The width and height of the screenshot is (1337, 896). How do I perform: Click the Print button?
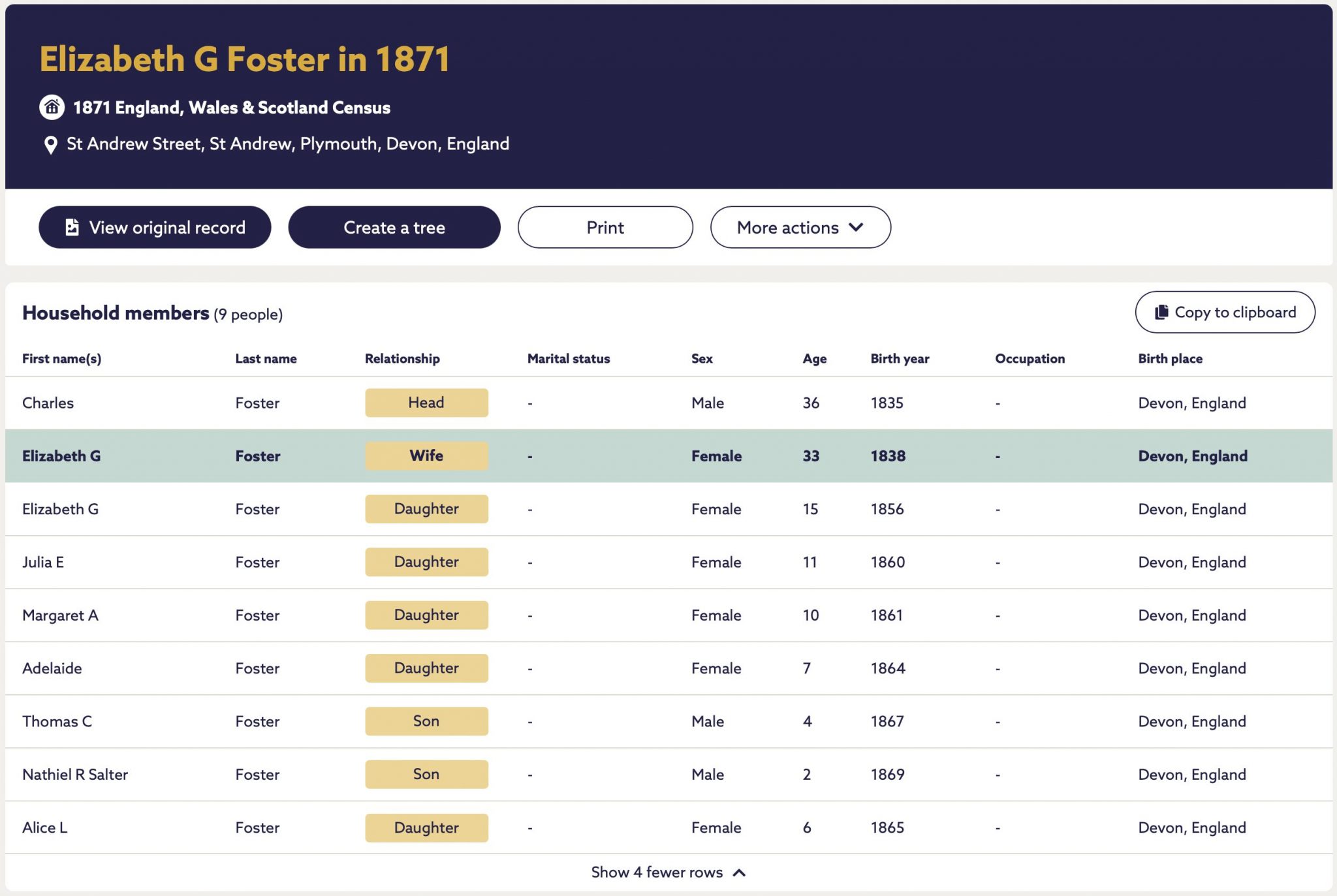(605, 227)
